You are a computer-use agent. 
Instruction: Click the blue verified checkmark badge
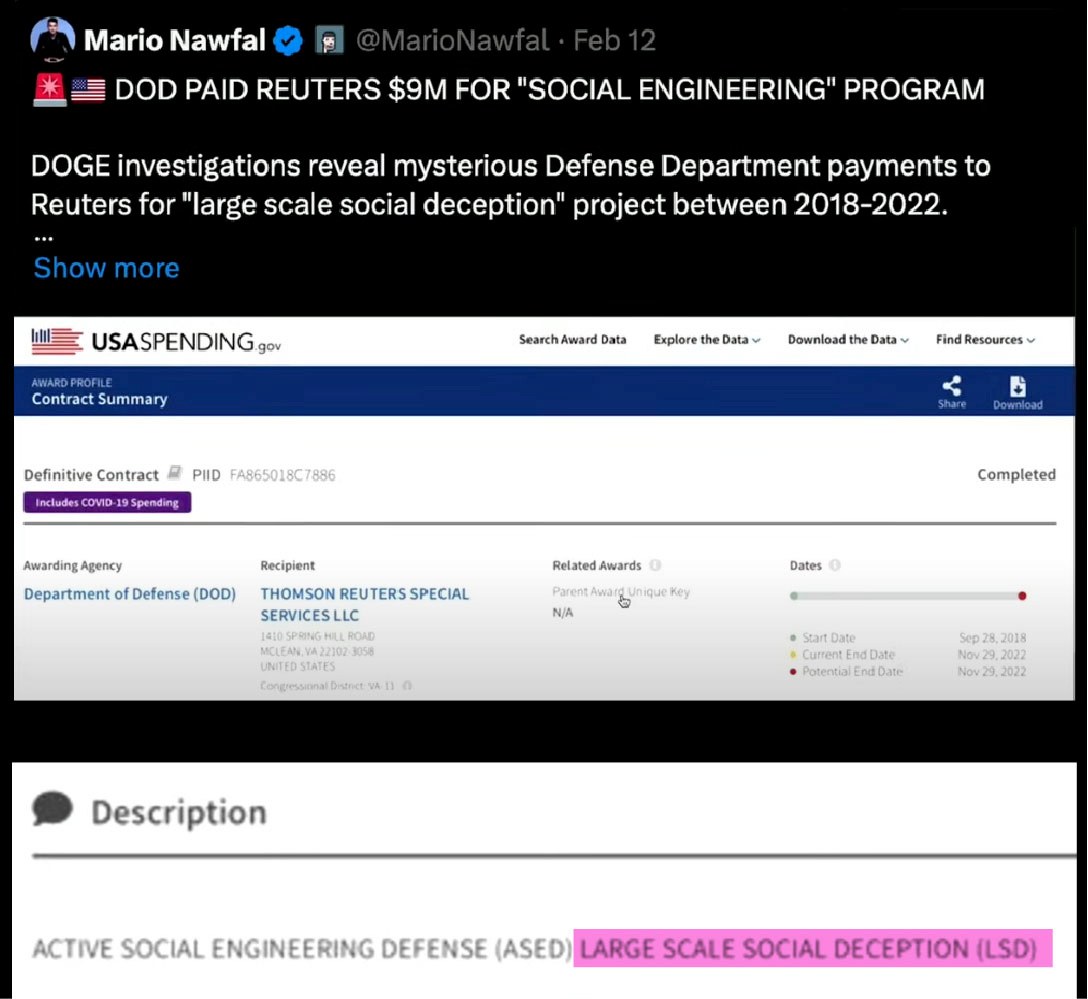coord(287,40)
